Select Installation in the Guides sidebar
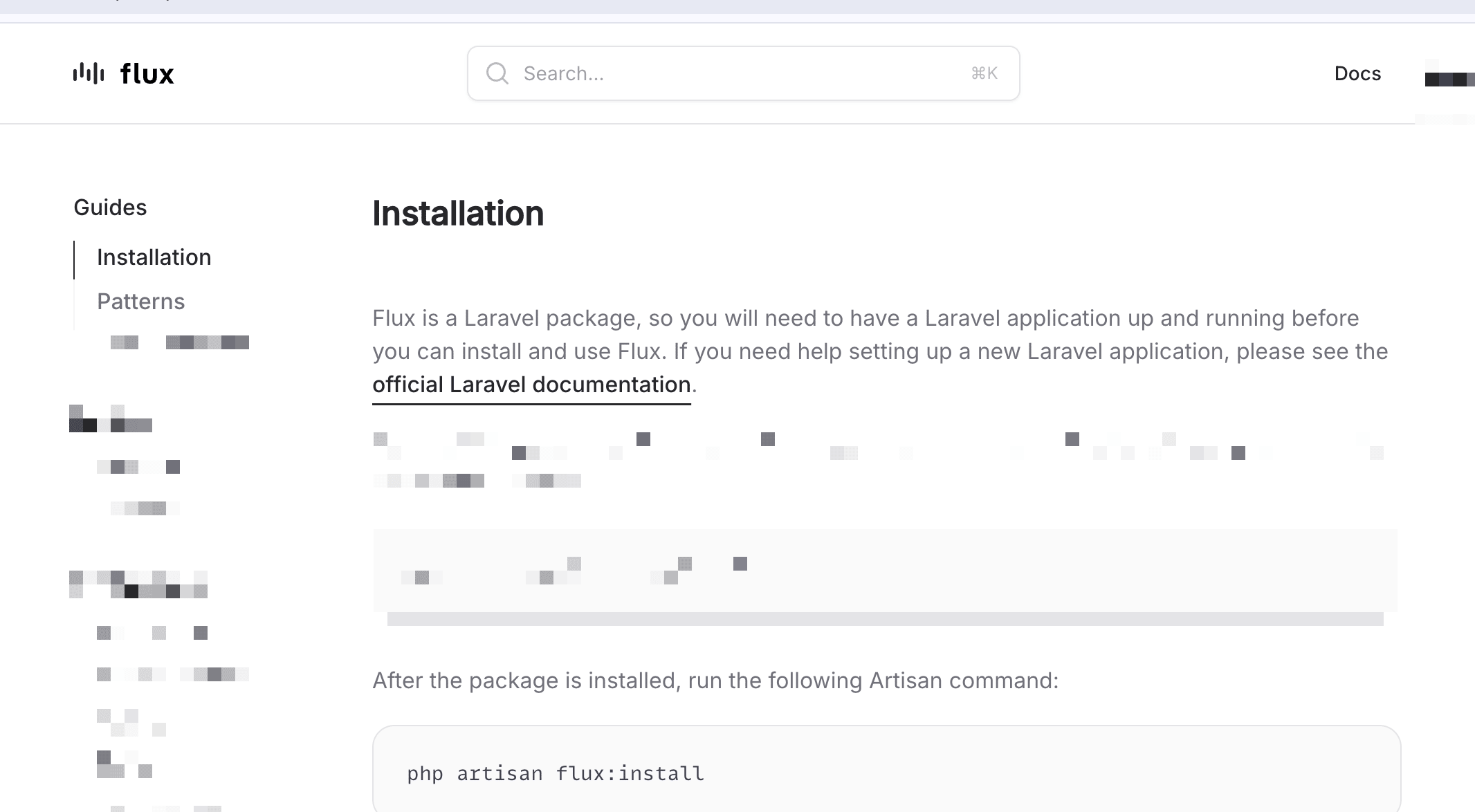 pos(154,257)
